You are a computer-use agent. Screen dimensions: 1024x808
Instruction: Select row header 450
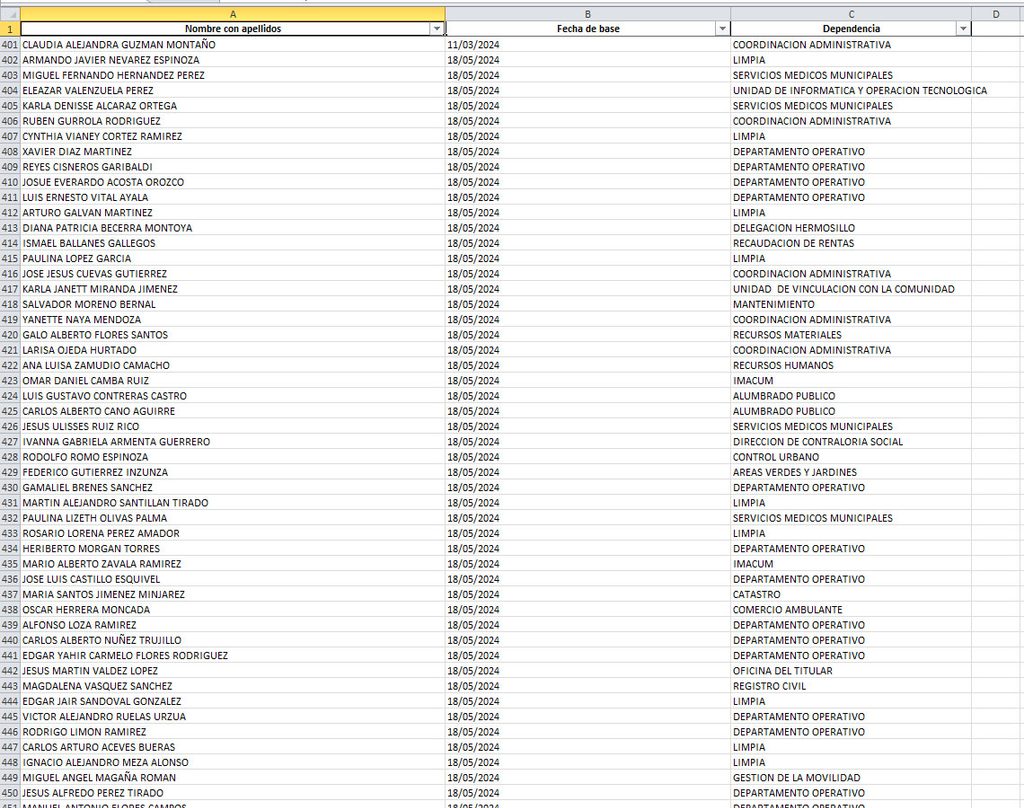(x=10, y=793)
